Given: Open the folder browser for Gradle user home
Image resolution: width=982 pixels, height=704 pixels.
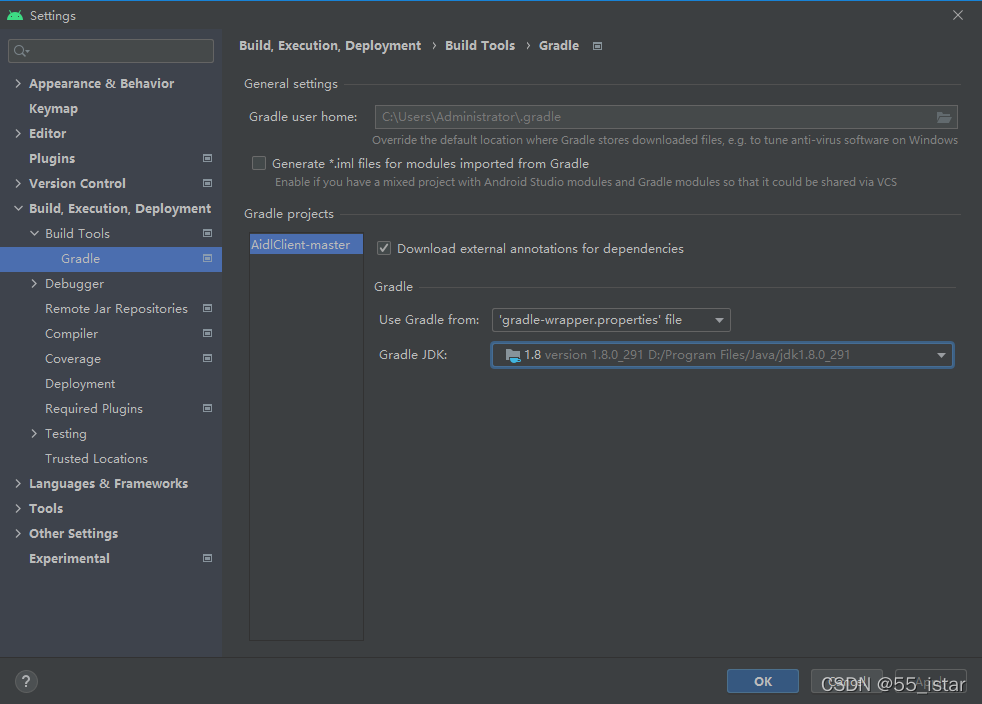Looking at the screenshot, I should tap(943, 117).
